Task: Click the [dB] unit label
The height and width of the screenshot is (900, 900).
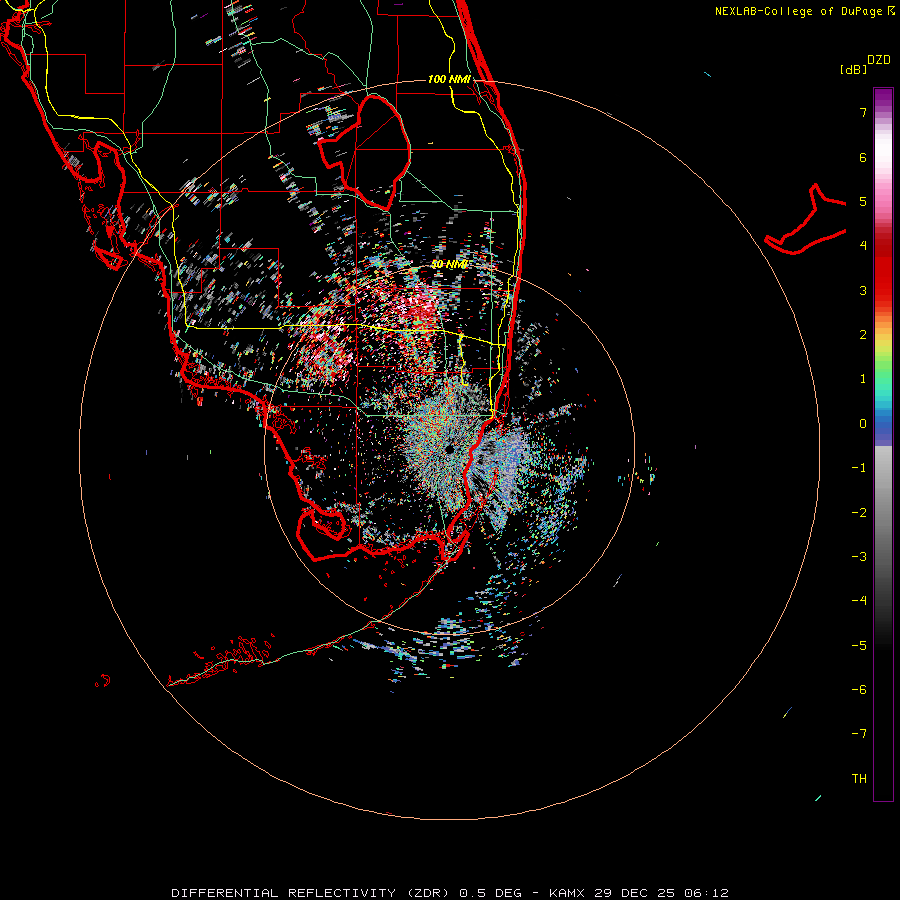Action: click(853, 69)
